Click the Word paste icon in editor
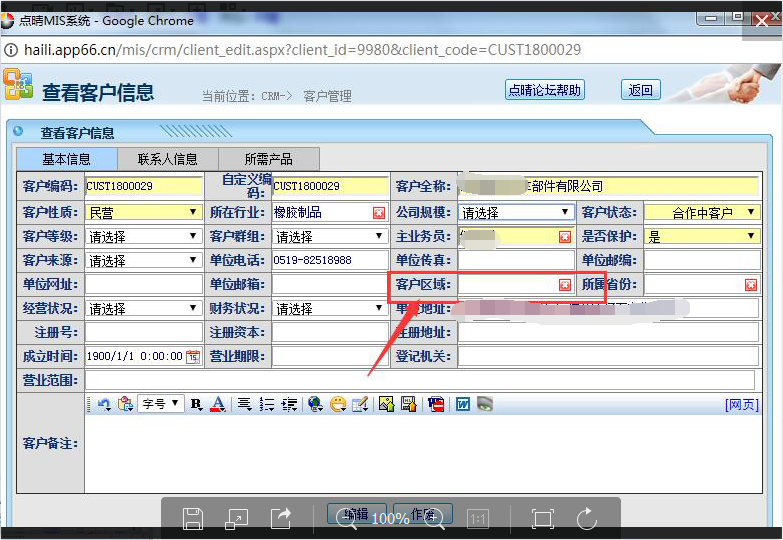The image size is (783, 540). pyautogui.click(x=463, y=404)
